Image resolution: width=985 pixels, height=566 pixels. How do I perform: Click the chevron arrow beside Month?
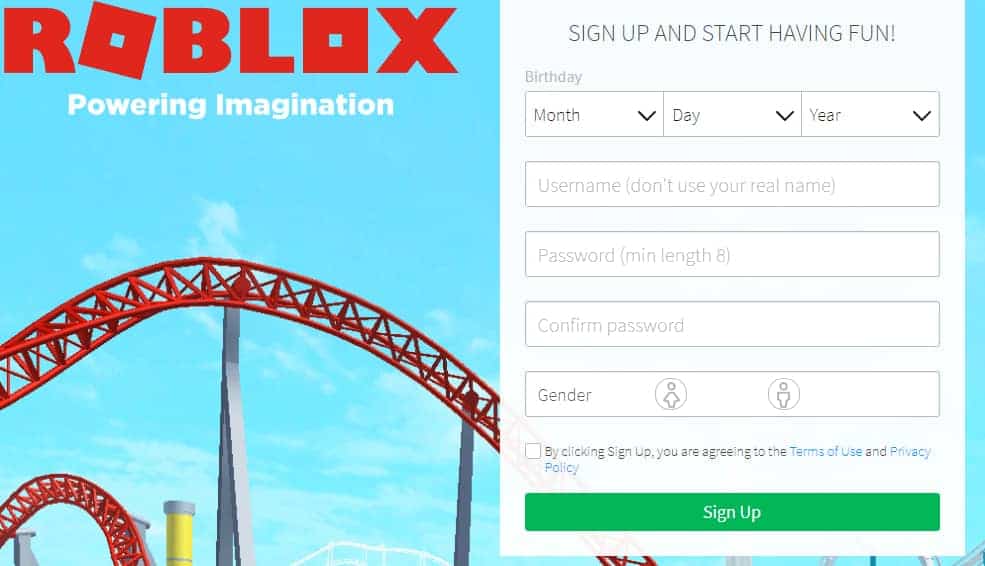(x=646, y=116)
